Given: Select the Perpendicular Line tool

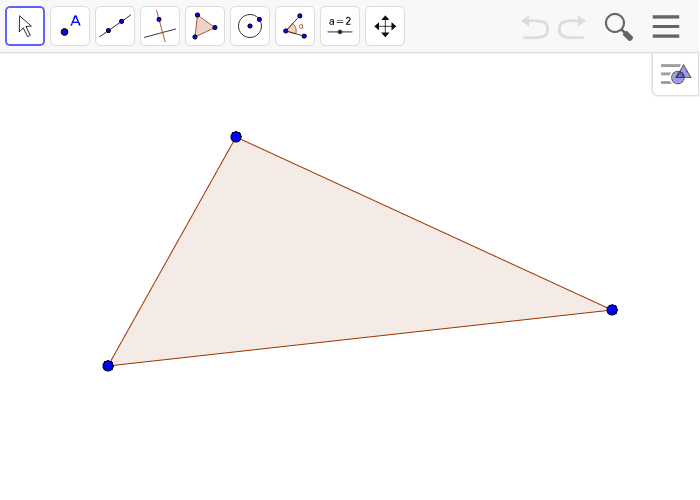Looking at the screenshot, I should tap(160, 26).
